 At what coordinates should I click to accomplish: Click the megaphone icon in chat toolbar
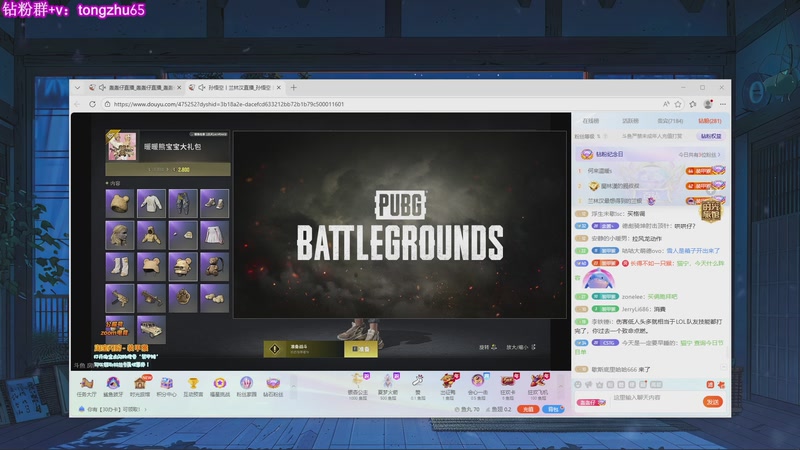(x=589, y=385)
